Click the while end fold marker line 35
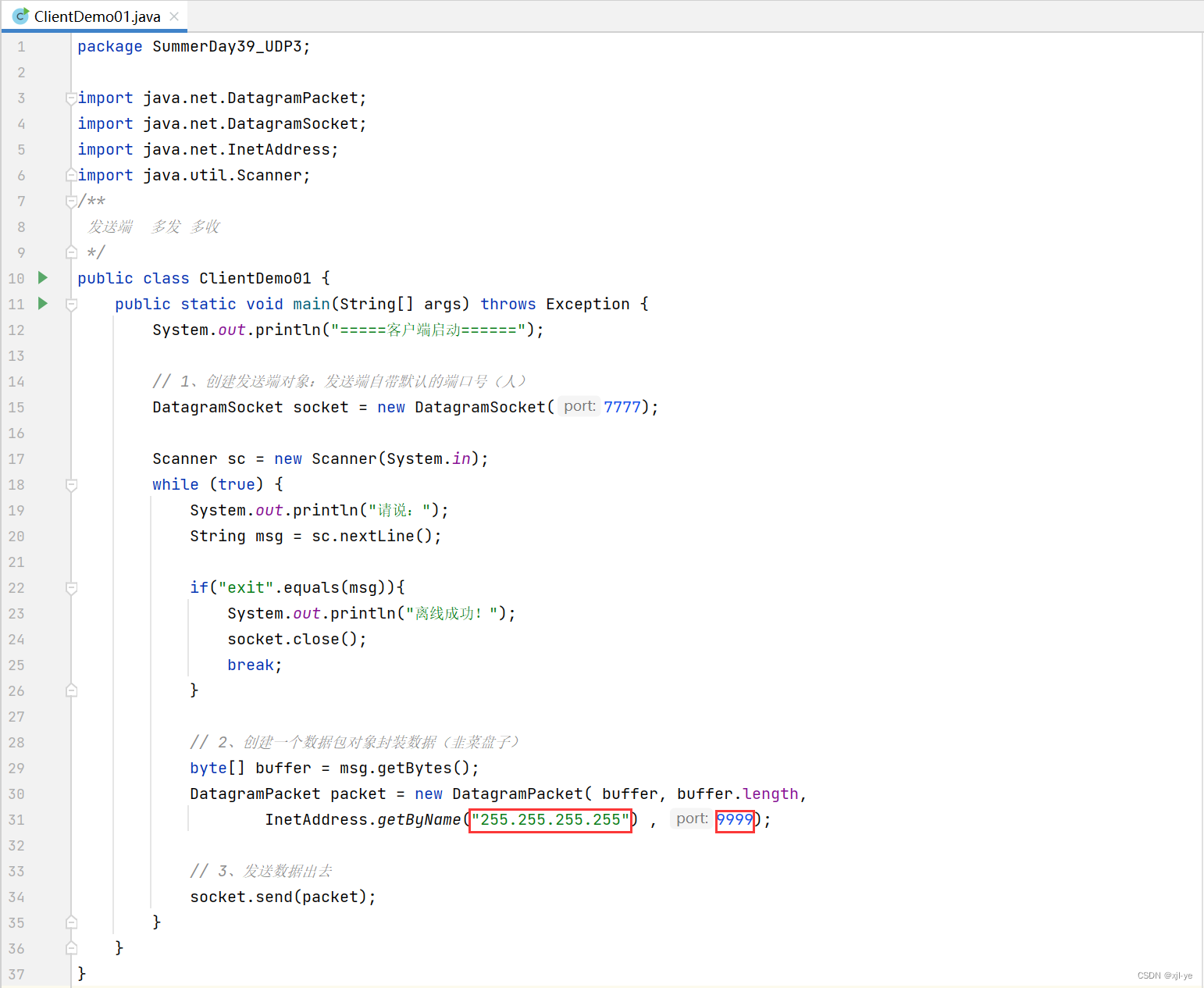Screen dimensions: 1204x988 [x=71, y=922]
